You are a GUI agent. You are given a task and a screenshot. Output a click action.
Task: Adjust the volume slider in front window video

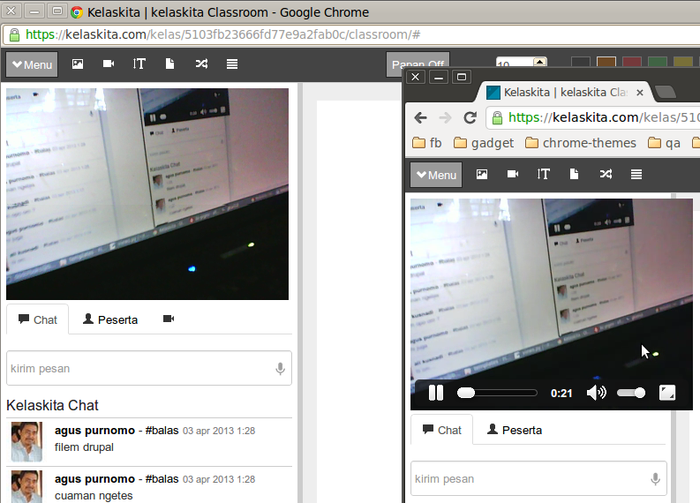[631, 393]
